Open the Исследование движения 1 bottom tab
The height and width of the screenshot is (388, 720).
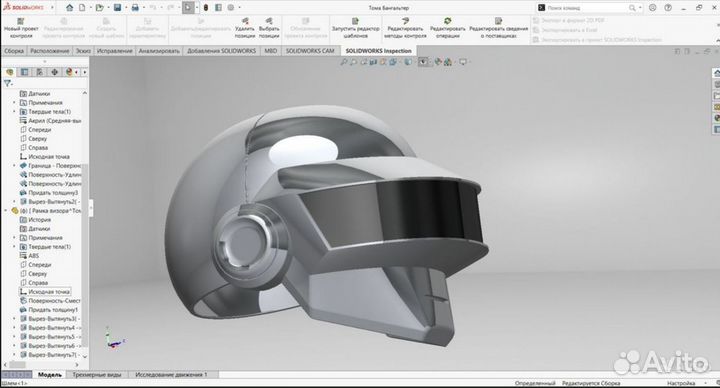pos(171,375)
